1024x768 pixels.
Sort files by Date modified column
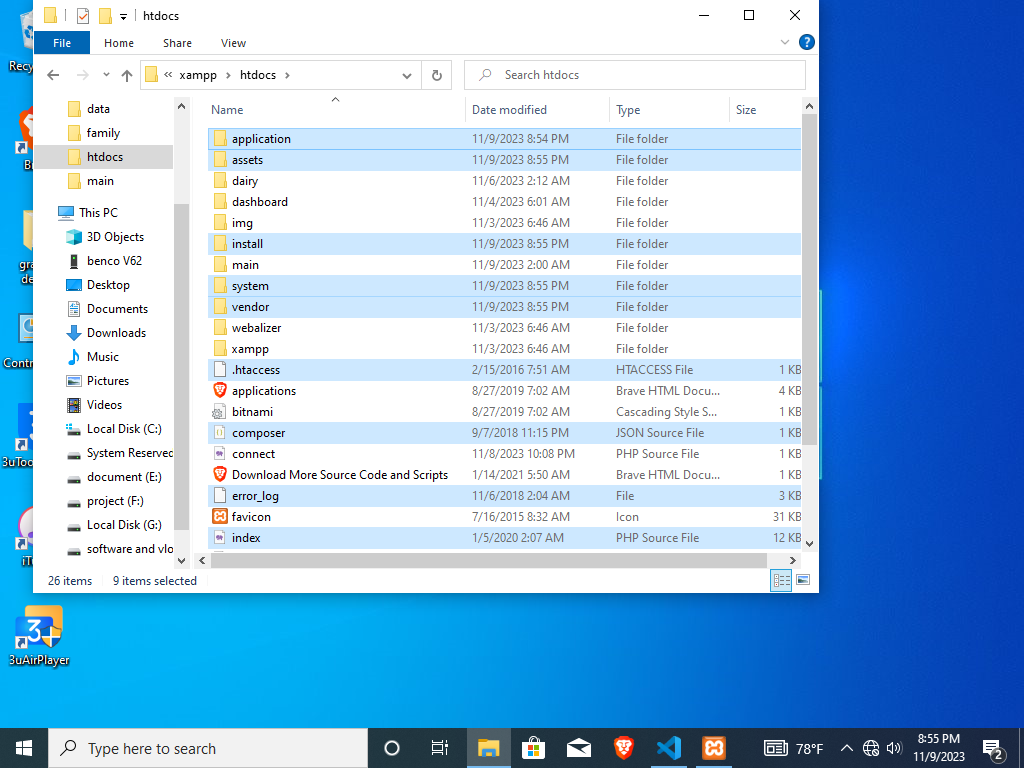point(509,110)
